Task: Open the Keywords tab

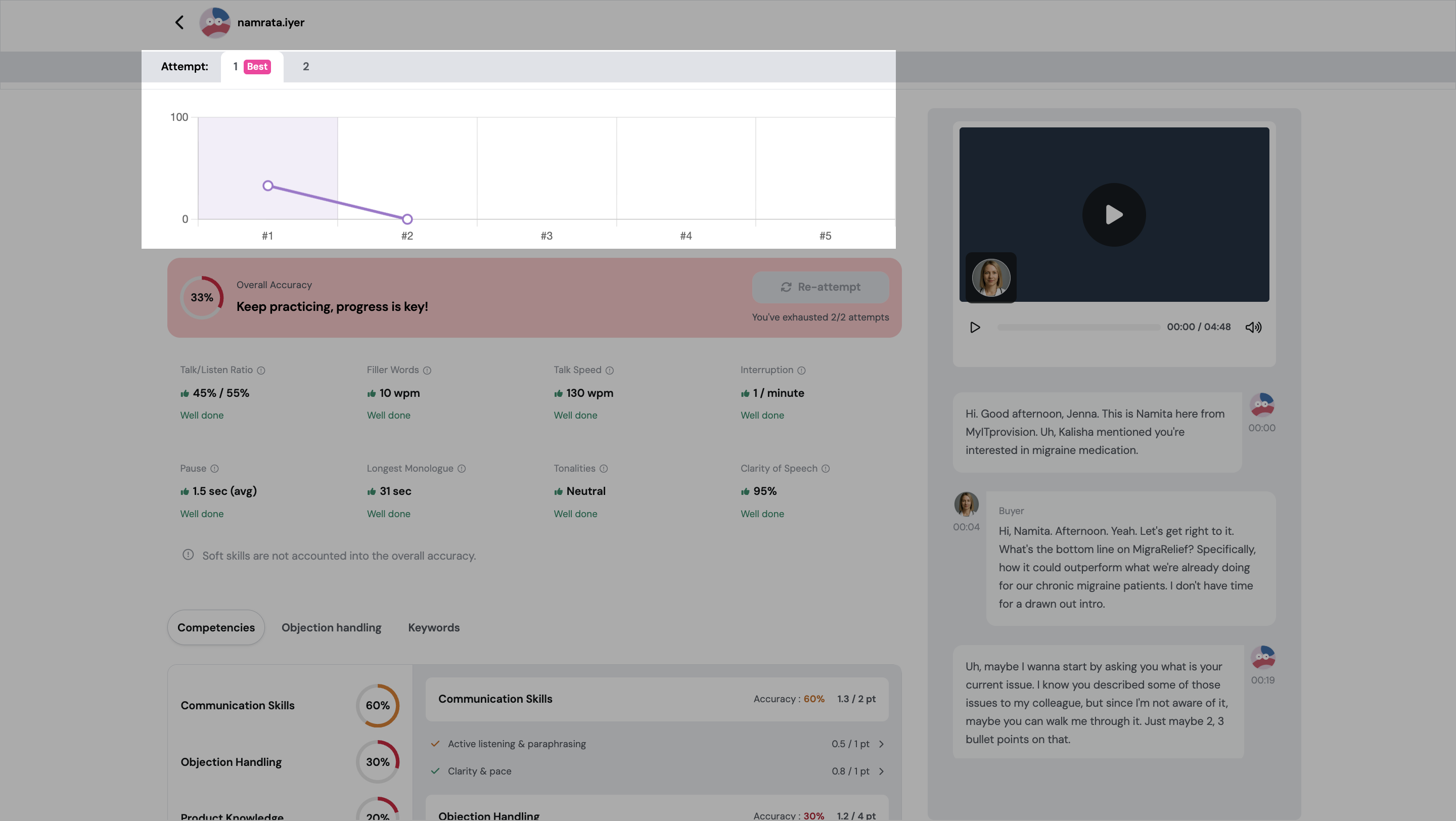Action: pyautogui.click(x=434, y=628)
